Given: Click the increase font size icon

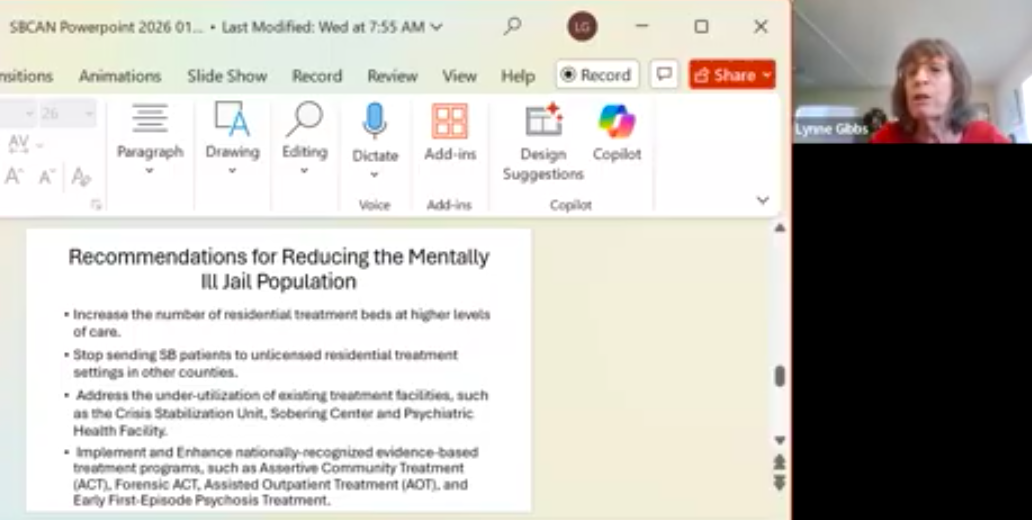Looking at the screenshot, I should point(14,177).
